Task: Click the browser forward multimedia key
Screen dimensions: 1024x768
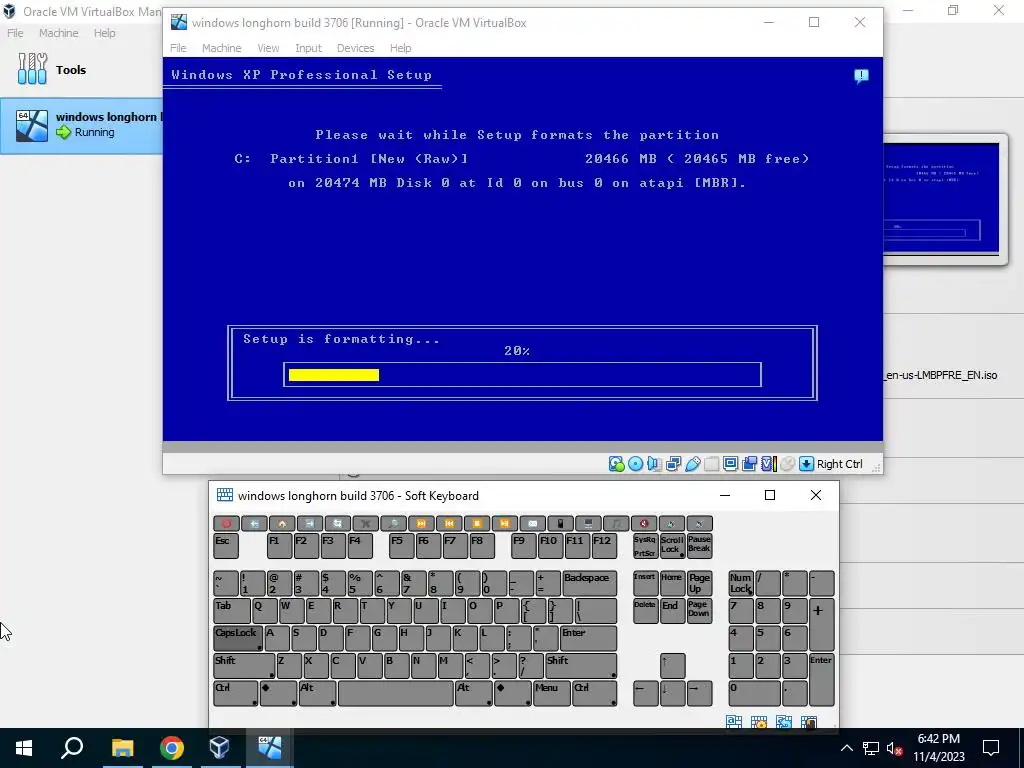Action: click(x=310, y=524)
